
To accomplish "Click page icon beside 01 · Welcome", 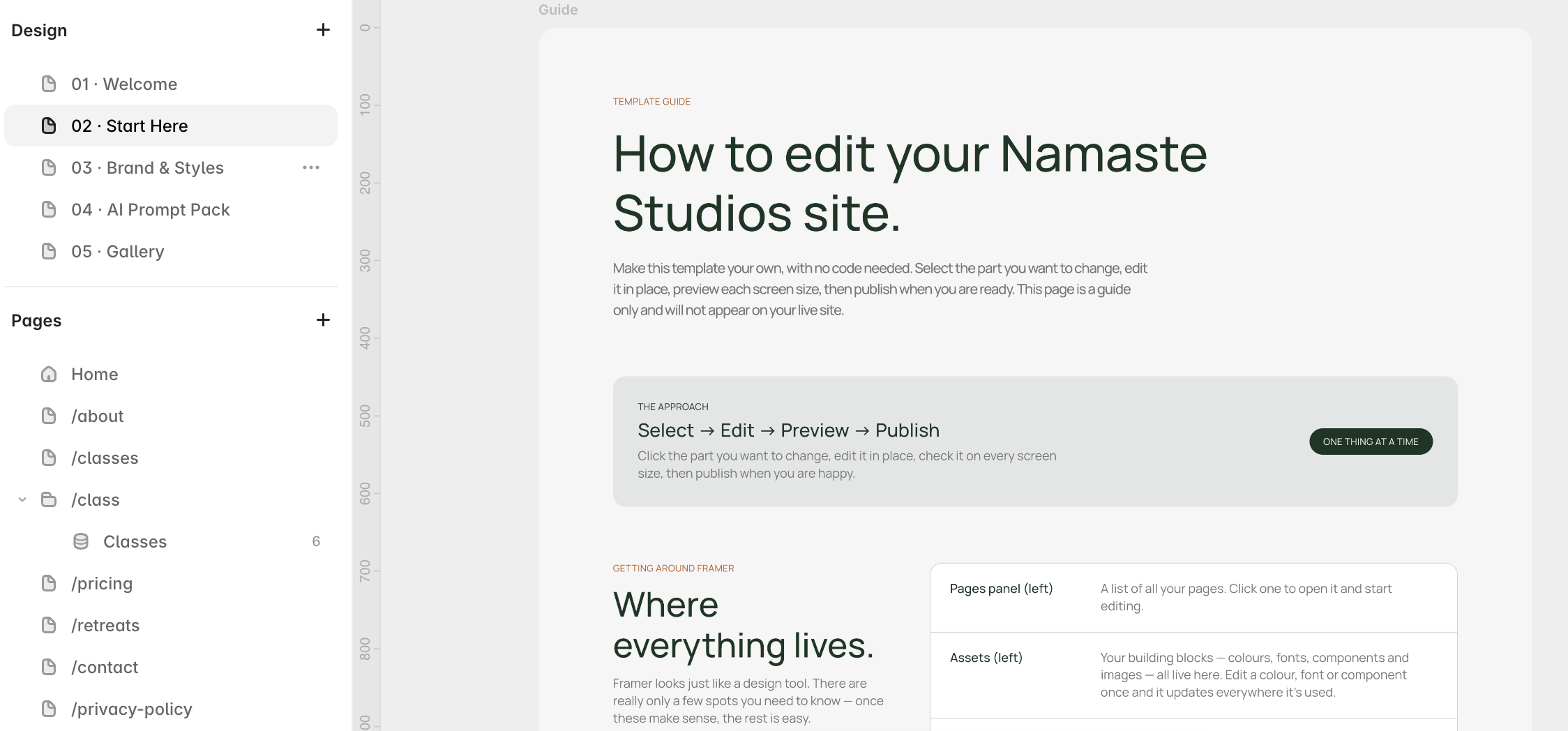I will tap(49, 84).
